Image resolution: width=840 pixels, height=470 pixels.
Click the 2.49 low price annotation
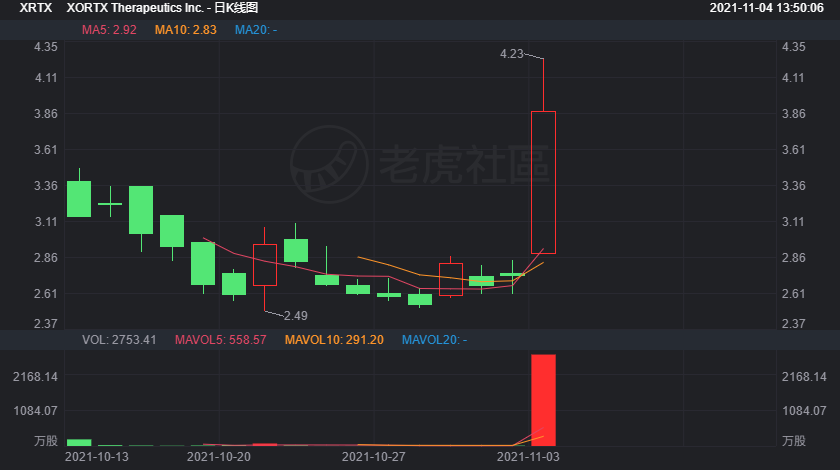296,316
